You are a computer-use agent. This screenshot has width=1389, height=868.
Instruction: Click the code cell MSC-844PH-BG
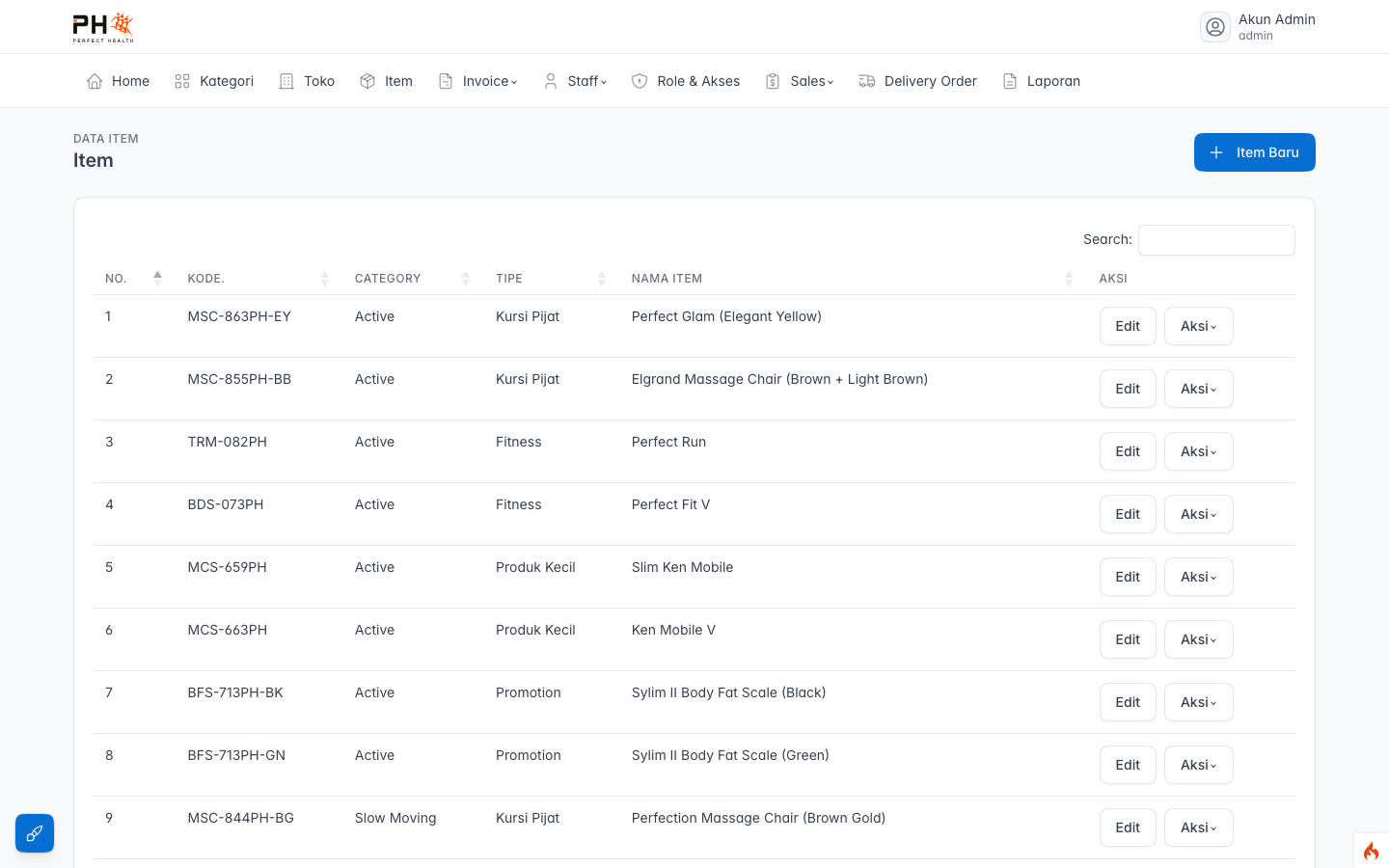coord(241,818)
